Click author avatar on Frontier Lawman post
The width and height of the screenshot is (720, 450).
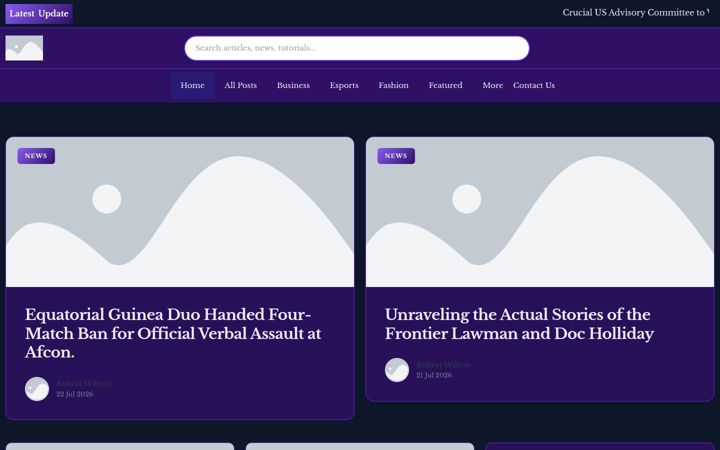click(x=397, y=370)
